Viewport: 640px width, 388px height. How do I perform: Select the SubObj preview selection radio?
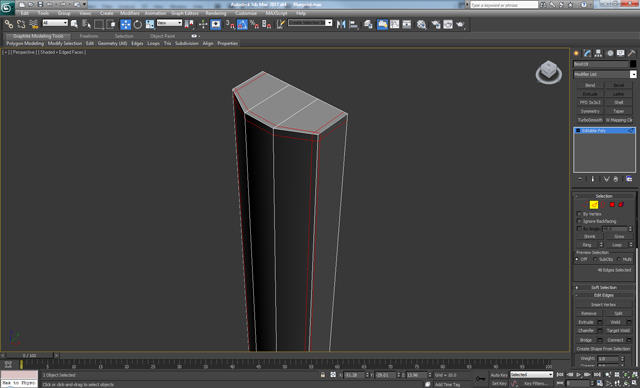[x=595, y=259]
